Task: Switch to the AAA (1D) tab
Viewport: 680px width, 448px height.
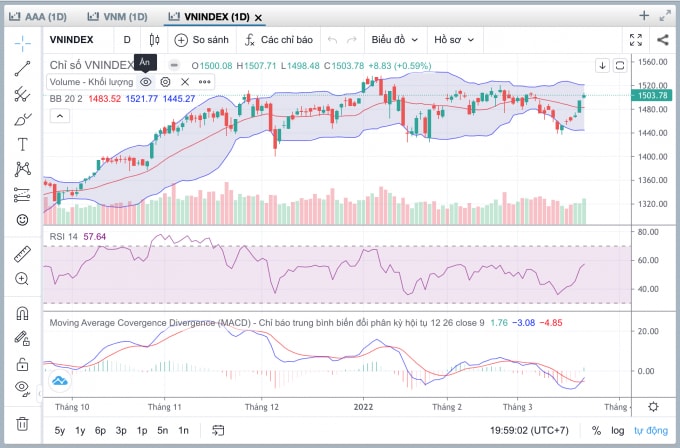Action: tap(38, 17)
